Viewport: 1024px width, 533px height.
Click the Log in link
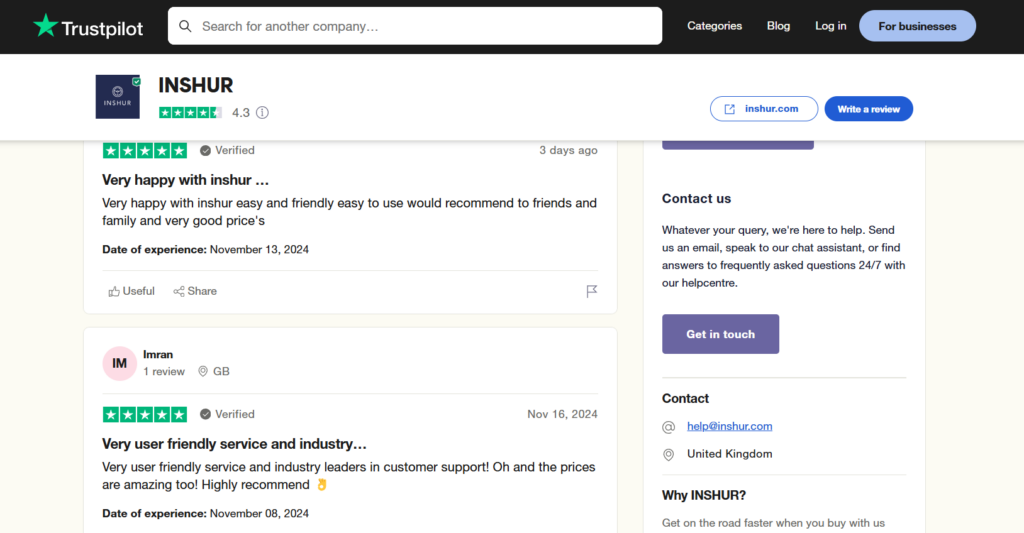(830, 26)
